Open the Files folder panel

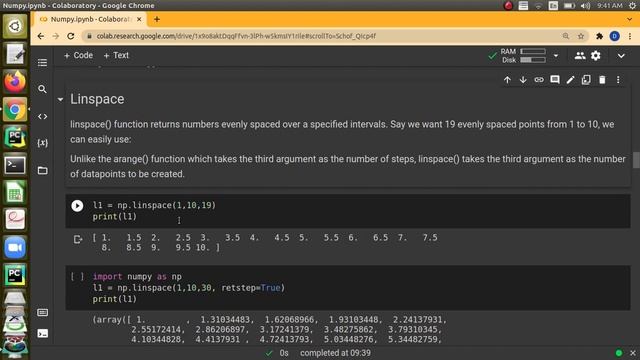[x=42, y=170]
